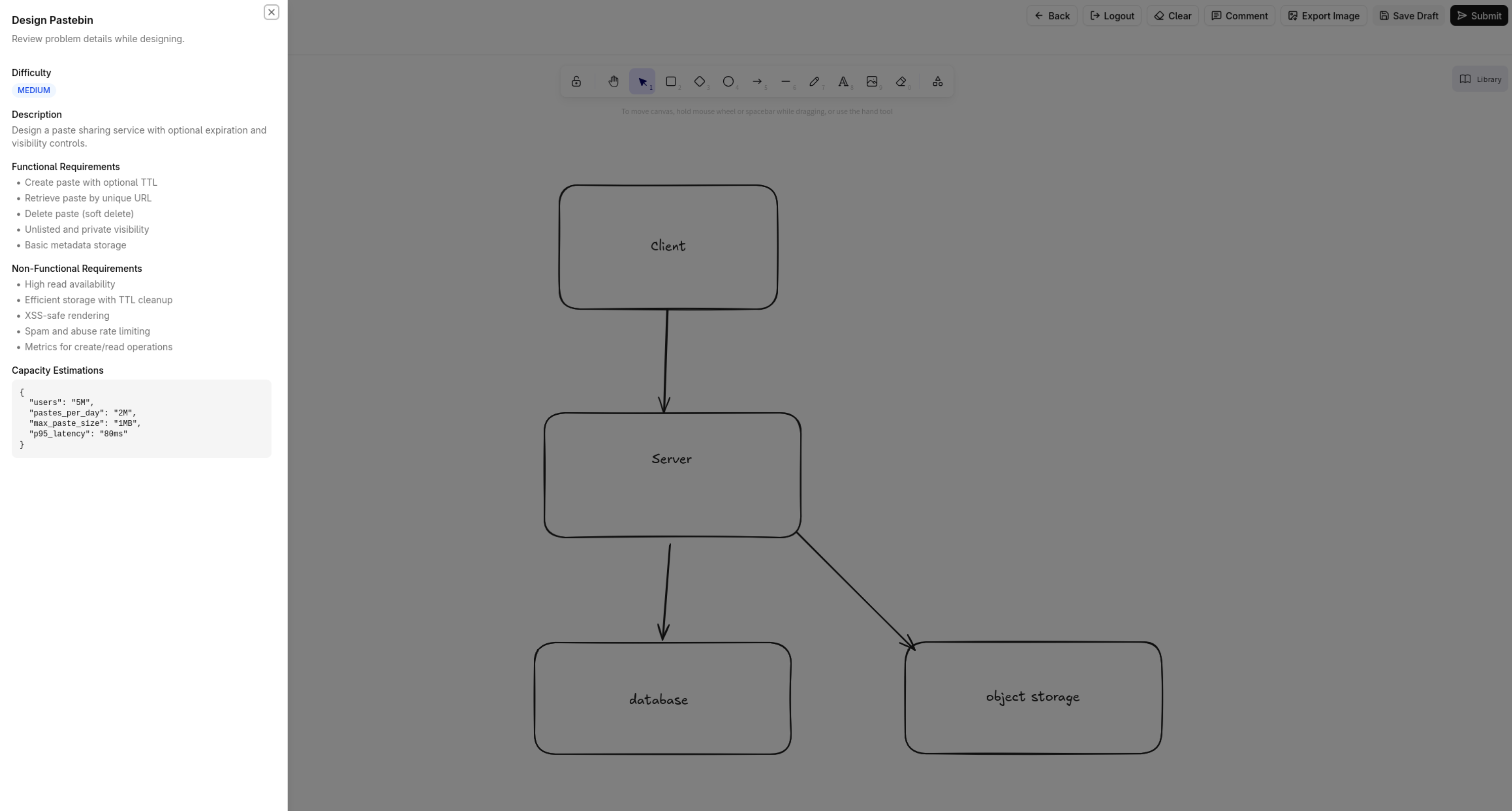The width and height of the screenshot is (1512, 811).
Task: Open the extra shapes tools menu
Action: click(x=938, y=81)
